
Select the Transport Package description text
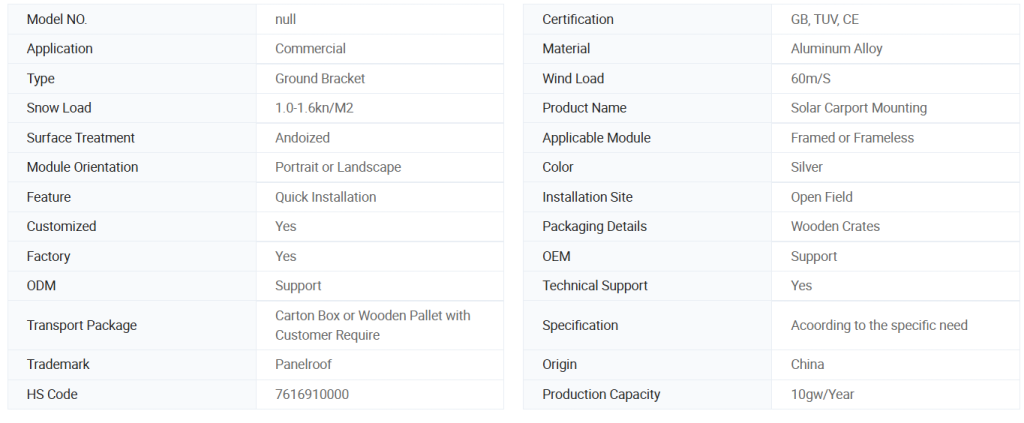[373, 325]
